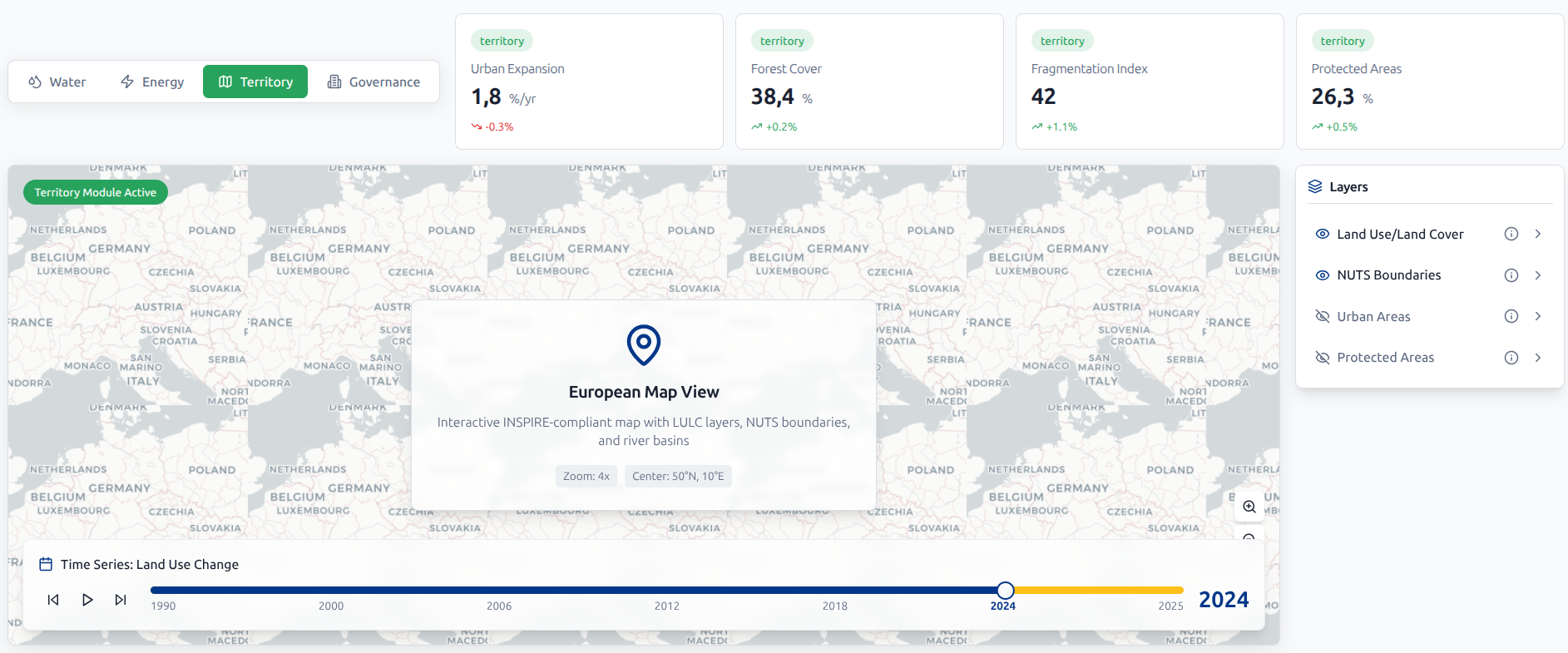Click the Forest Cover +0.2% trend
The height and width of the screenshot is (653, 1568).
pyautogui.click(x=774, y=126)
